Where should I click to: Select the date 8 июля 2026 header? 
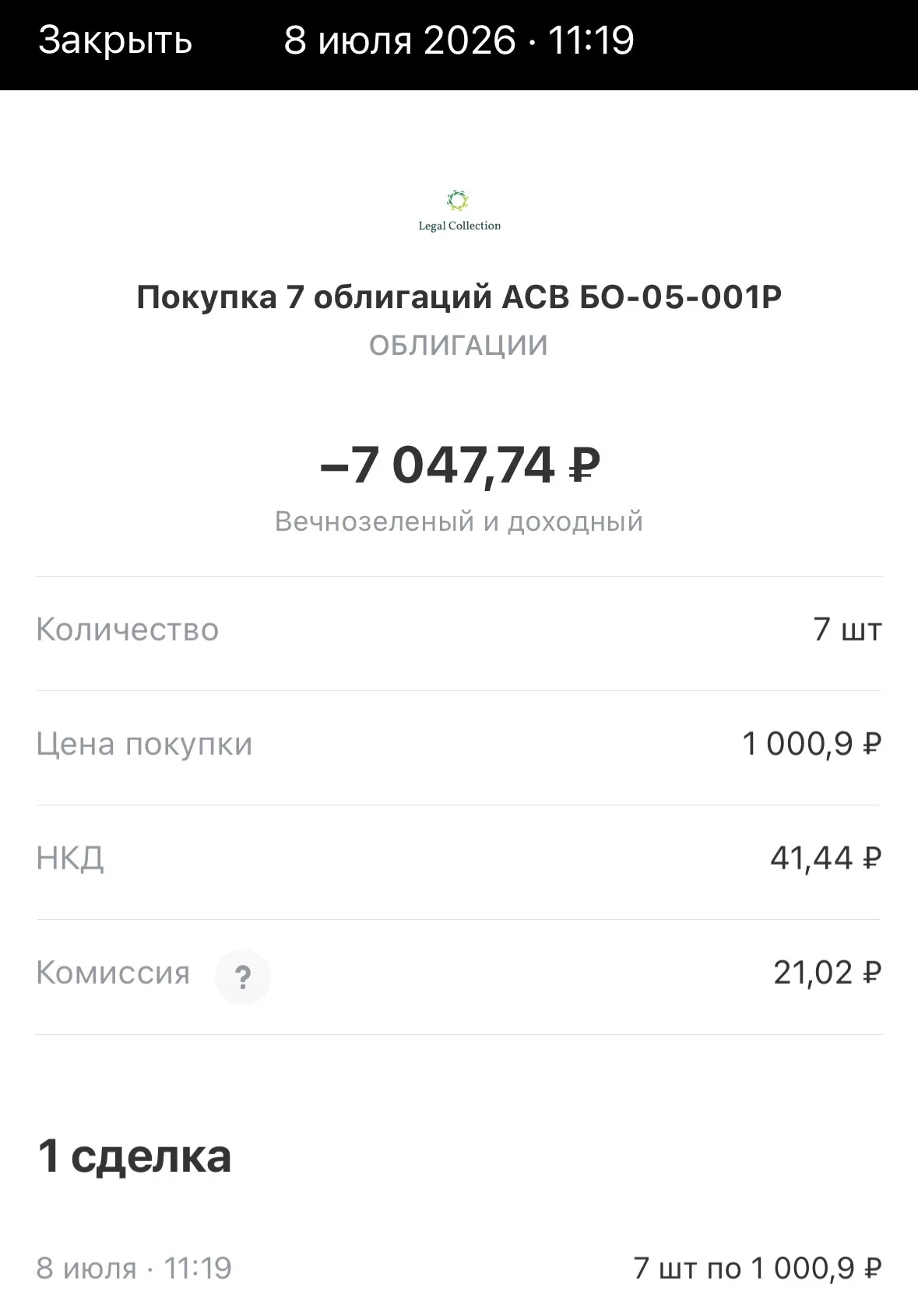click(x=399, y=40)
